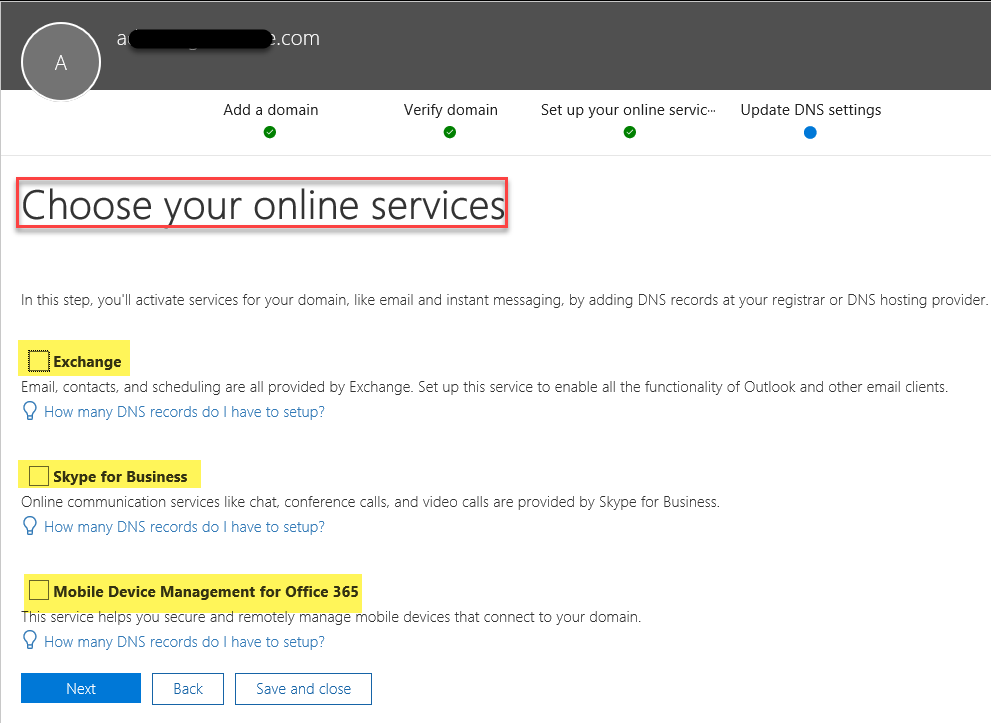Open DNS records help link under Exchange
This screenshot has height=723, width=991.
pyautogui.click(x=184, y=412)
